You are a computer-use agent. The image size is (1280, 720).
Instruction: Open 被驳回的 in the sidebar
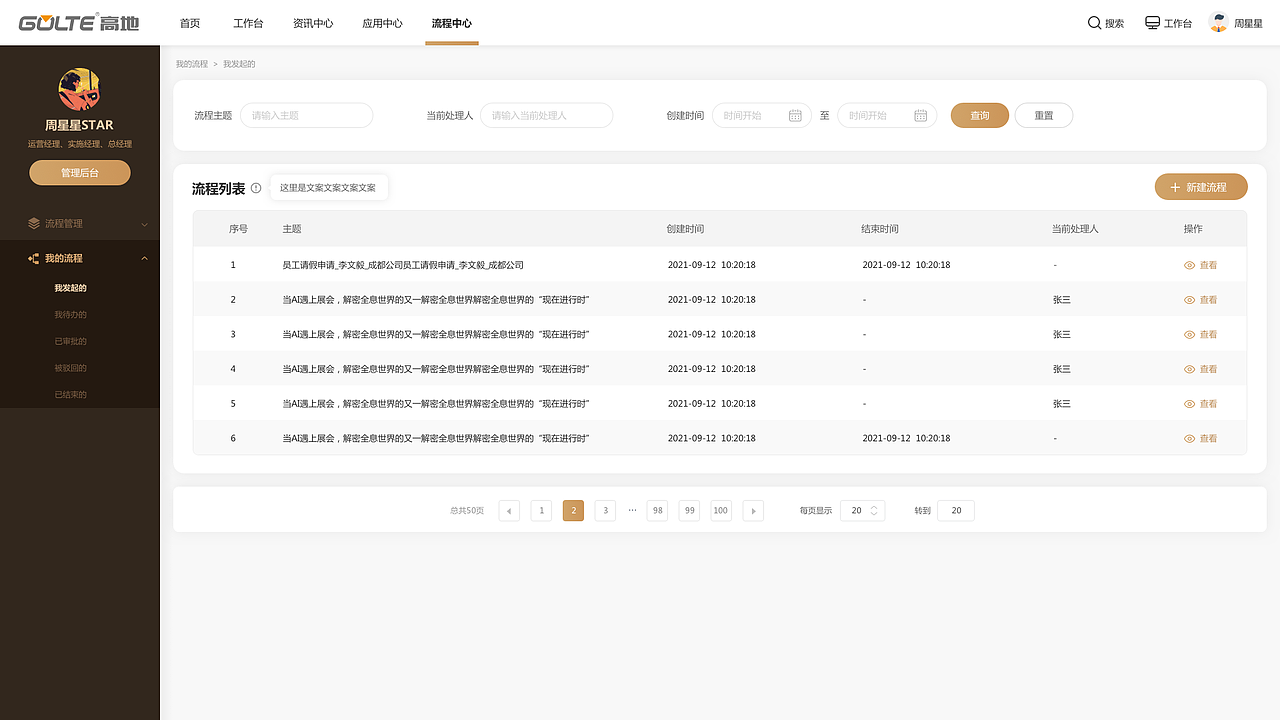(x=70, y=368)
